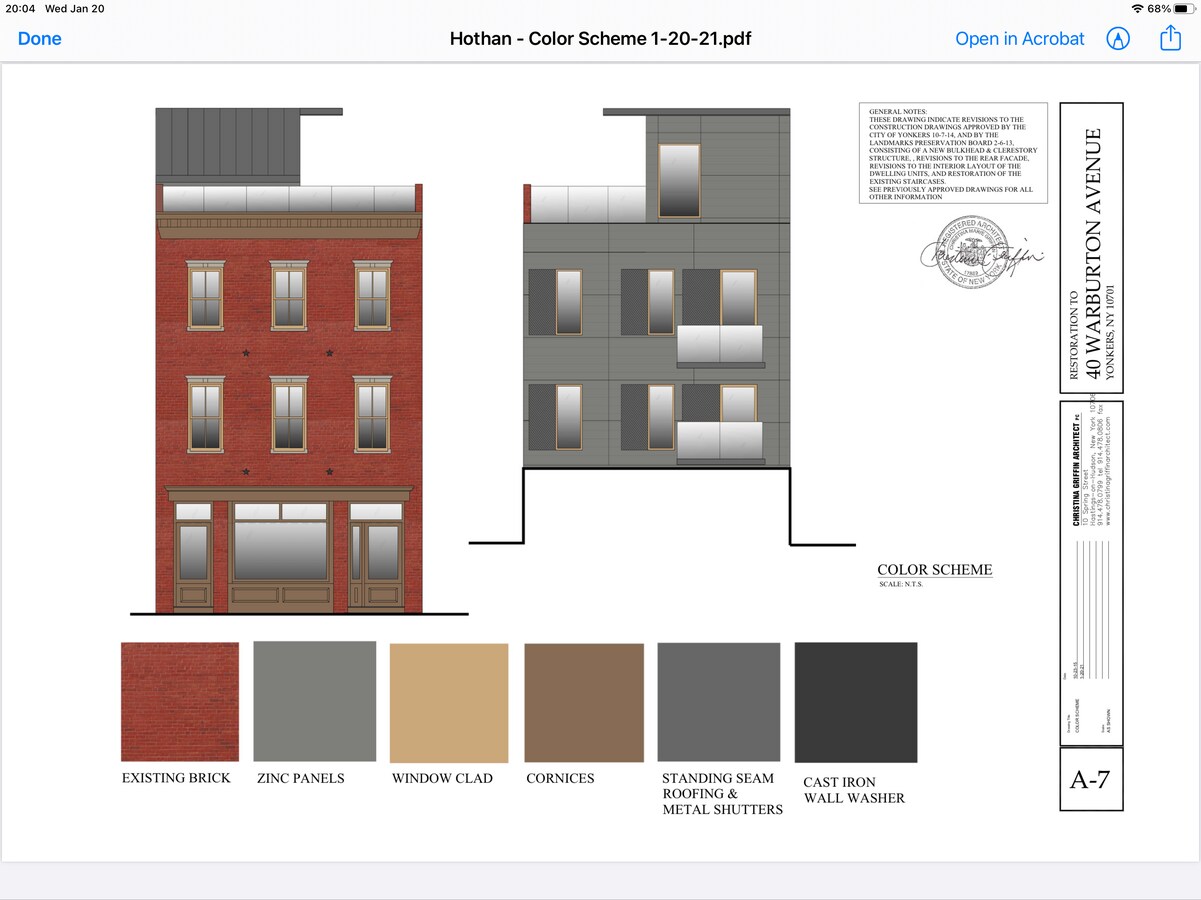Tap the Color Scheme drawing title
Image resolution: width=1201 pixels, height=900 pixels.
[935, 570]
